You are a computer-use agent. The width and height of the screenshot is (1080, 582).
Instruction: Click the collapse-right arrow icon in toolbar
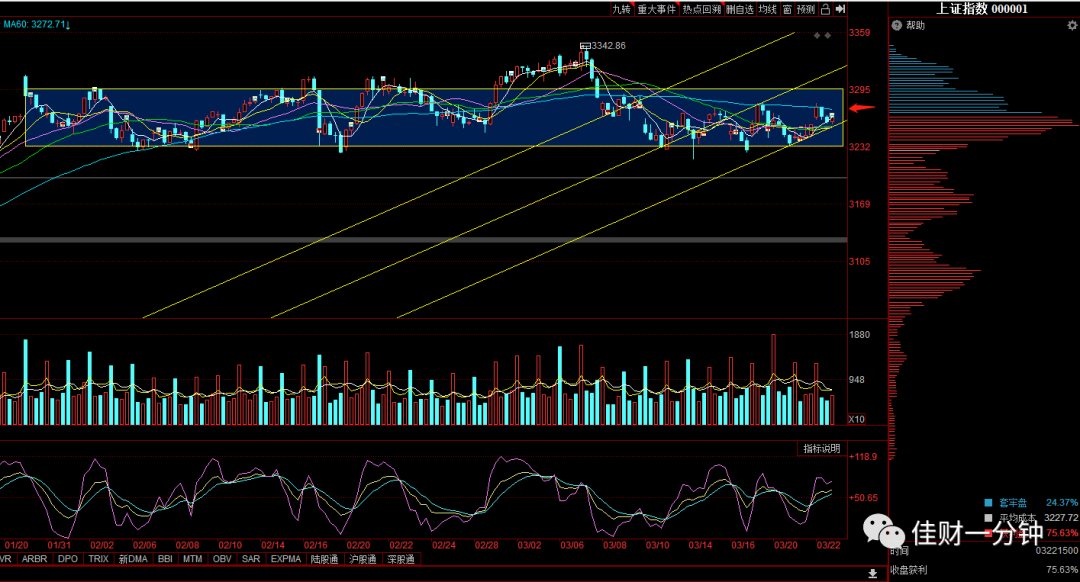coord(840,9)
